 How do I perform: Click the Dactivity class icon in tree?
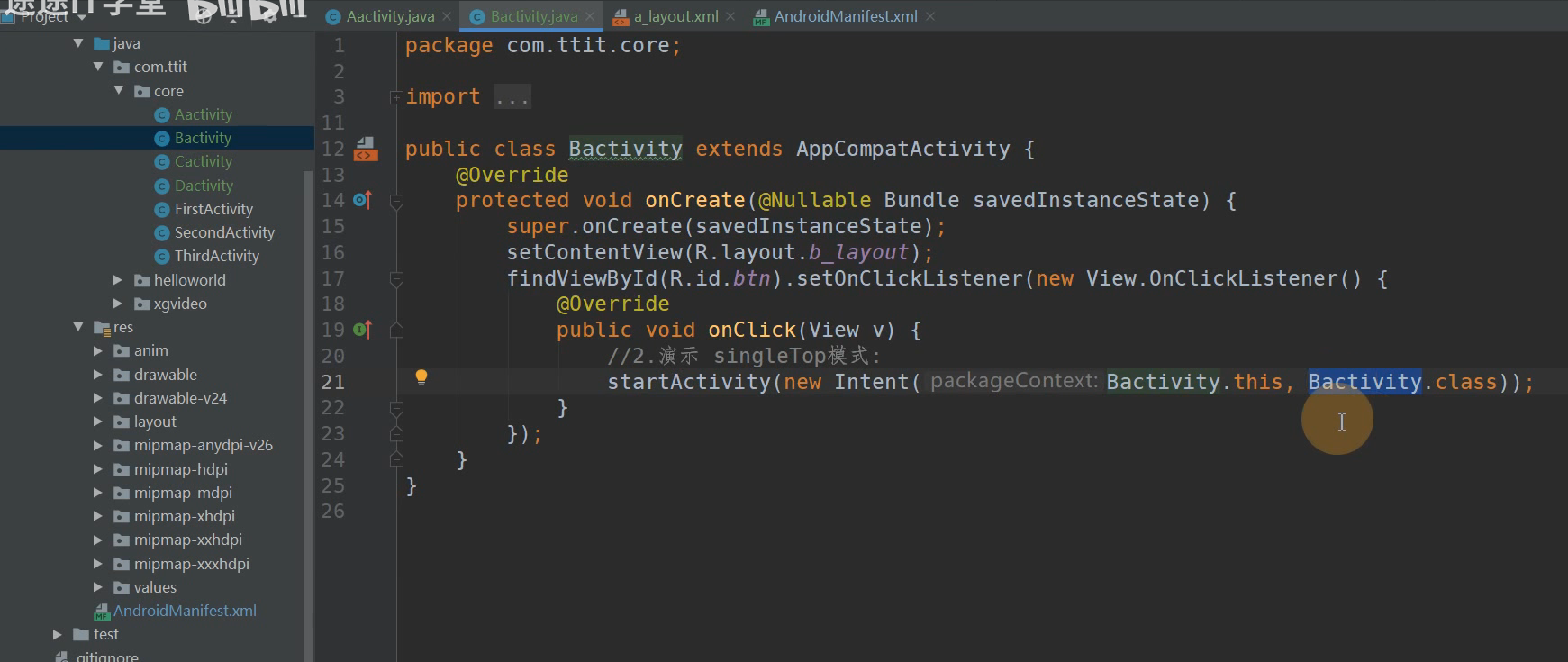162,186
